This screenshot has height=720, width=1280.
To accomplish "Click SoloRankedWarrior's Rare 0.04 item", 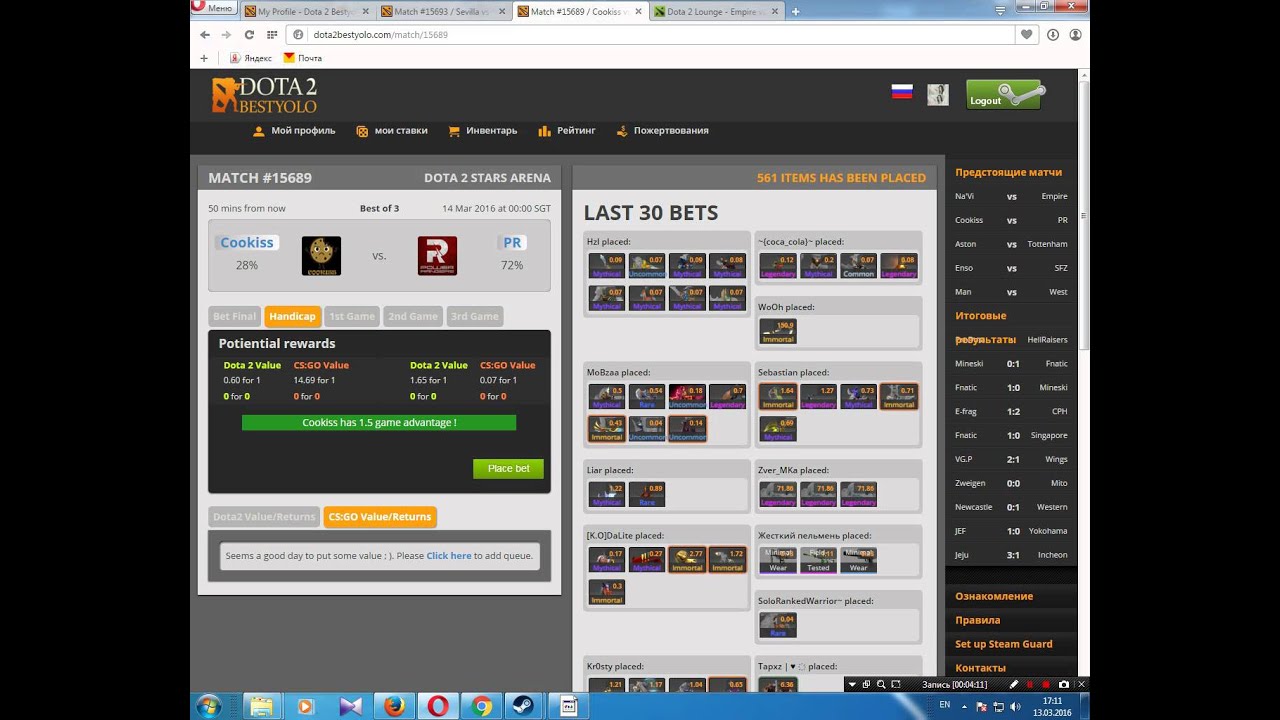I will coord(778,626).
